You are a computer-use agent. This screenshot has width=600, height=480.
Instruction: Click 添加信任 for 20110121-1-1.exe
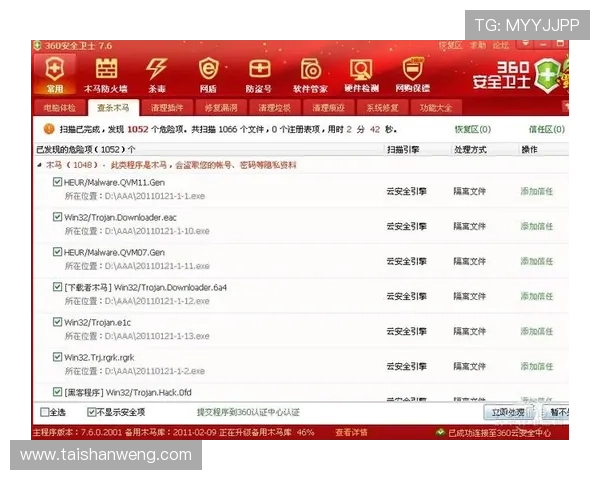[537, 191]
